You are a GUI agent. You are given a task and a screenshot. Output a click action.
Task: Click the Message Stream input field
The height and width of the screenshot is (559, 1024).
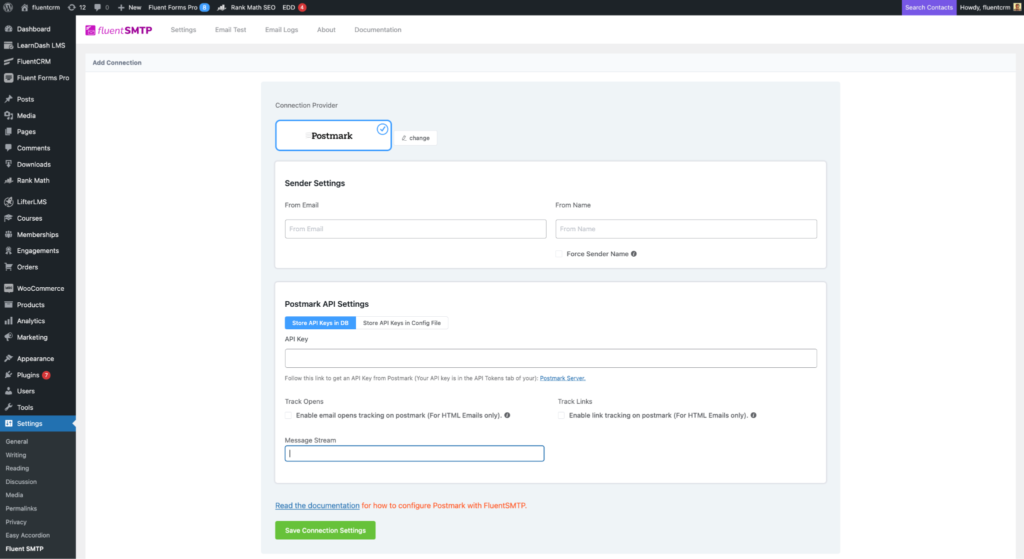(414, 453)
